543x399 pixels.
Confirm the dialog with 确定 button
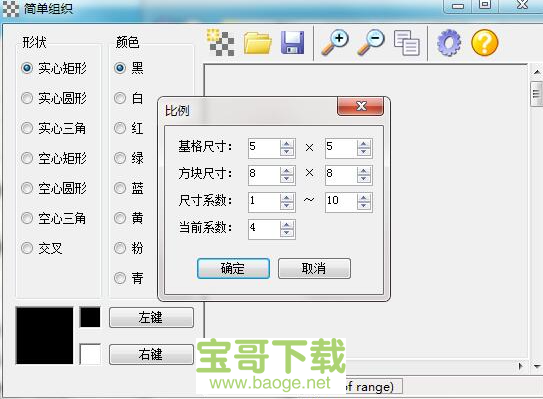click(233, 268)
